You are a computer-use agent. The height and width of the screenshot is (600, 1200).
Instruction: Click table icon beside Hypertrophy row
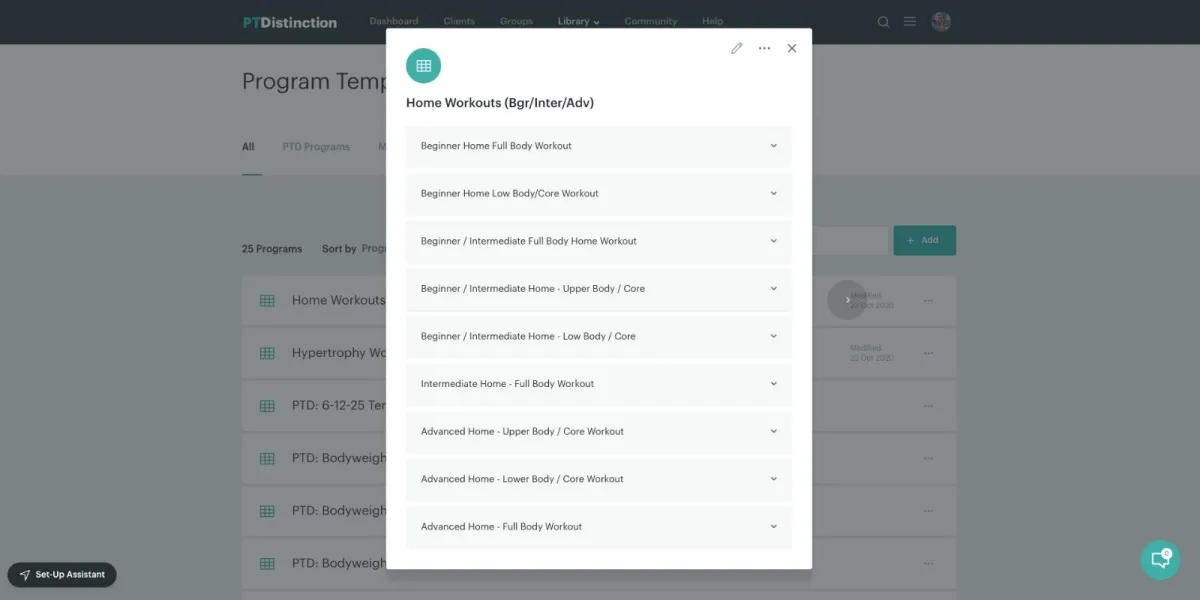(267, 353)
